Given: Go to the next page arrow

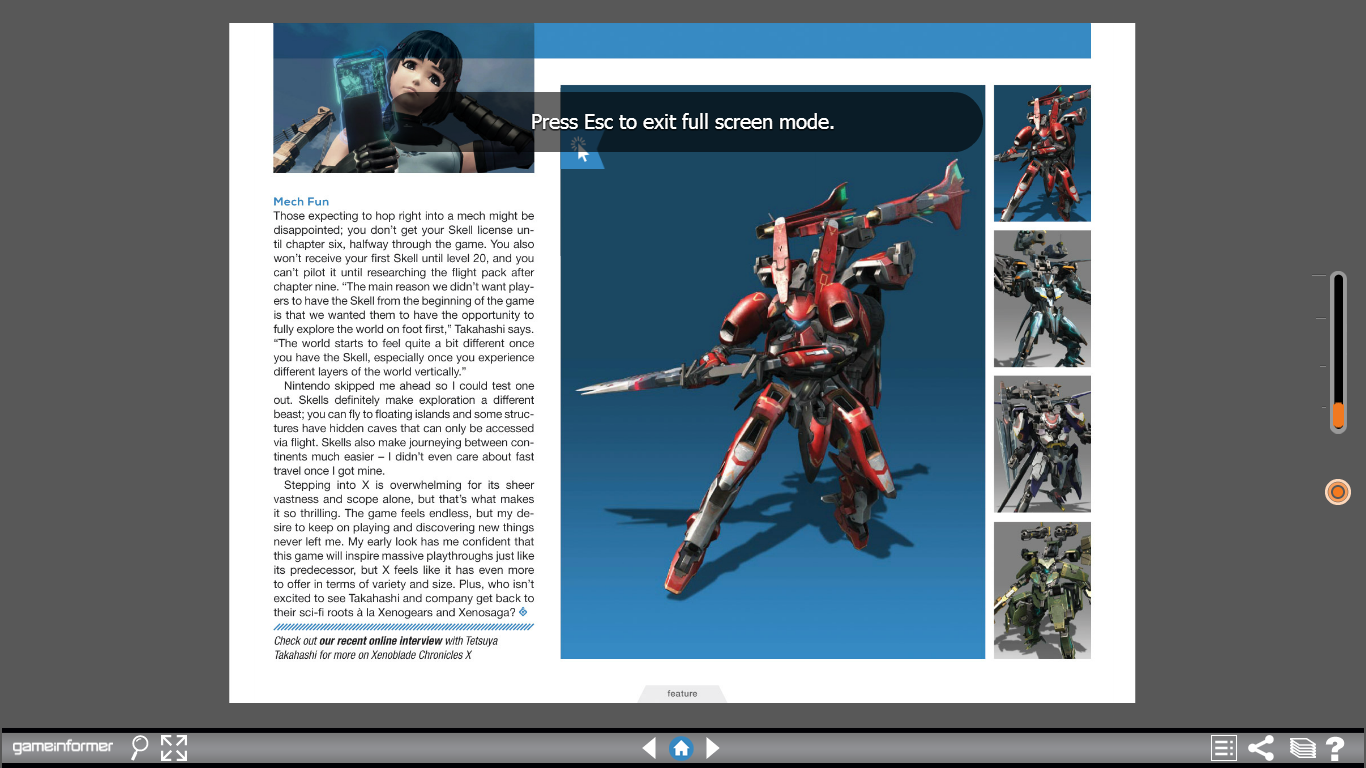Looking at the screenshot, I should pyautogui.click(x=713, y=748).
